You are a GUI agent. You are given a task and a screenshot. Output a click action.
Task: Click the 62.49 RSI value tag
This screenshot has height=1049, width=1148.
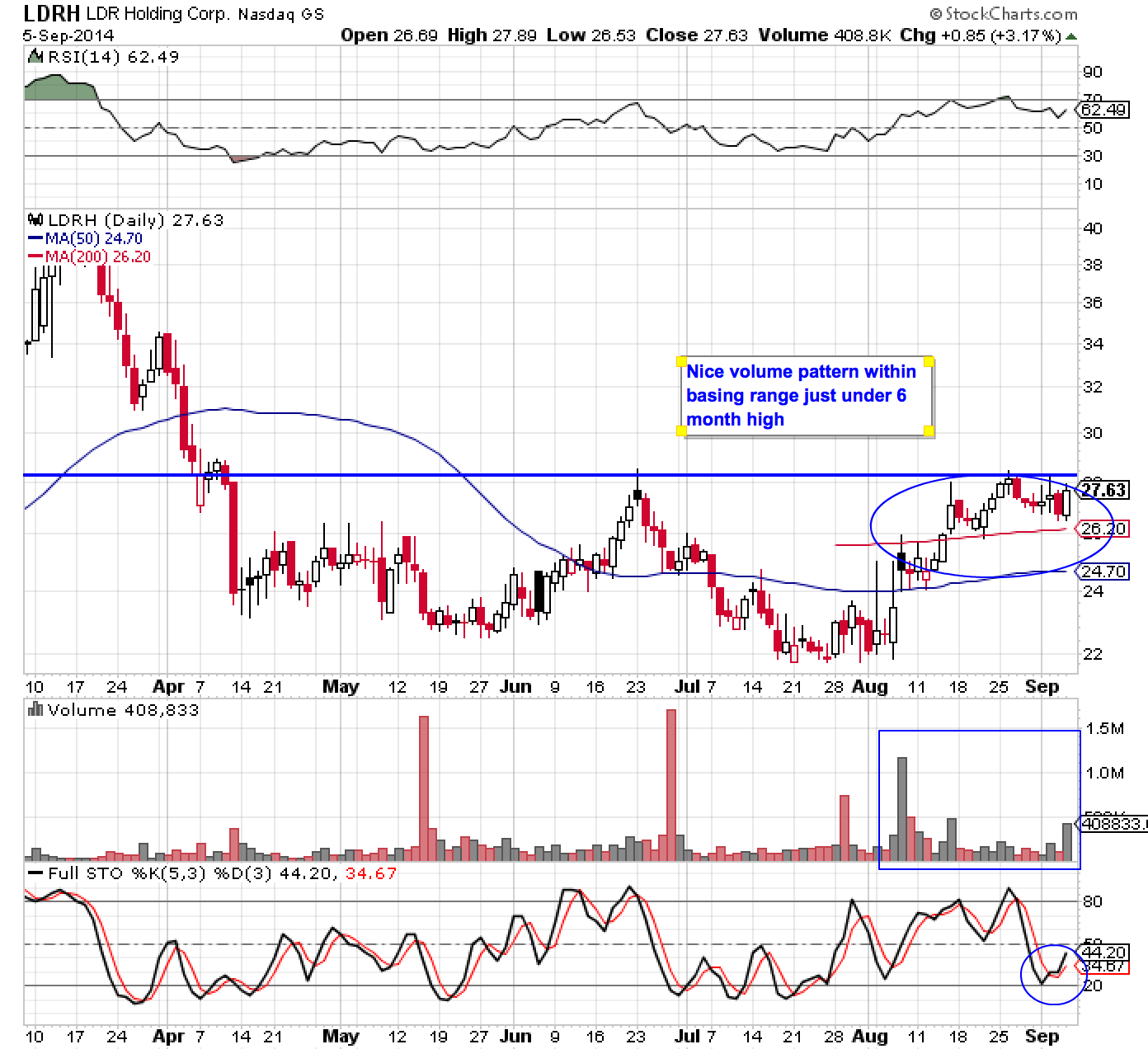[x=1103, y=111]
